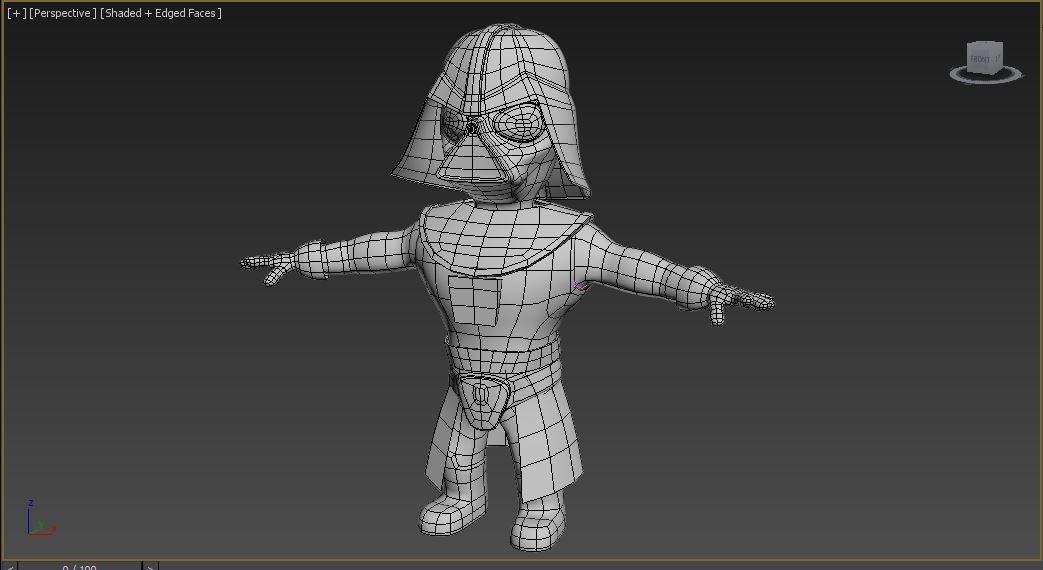
Task: Open the Perspective point-of-view viewport menu
Action: pyautogui.click(x=63, y=13)
